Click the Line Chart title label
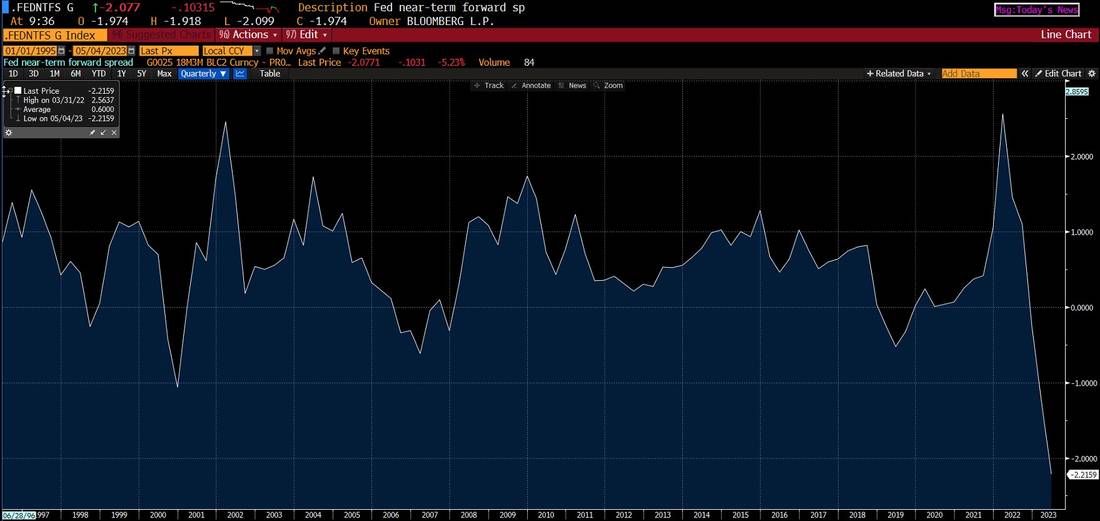This screenshot has width=1100, height=521. click(1066, 34)
